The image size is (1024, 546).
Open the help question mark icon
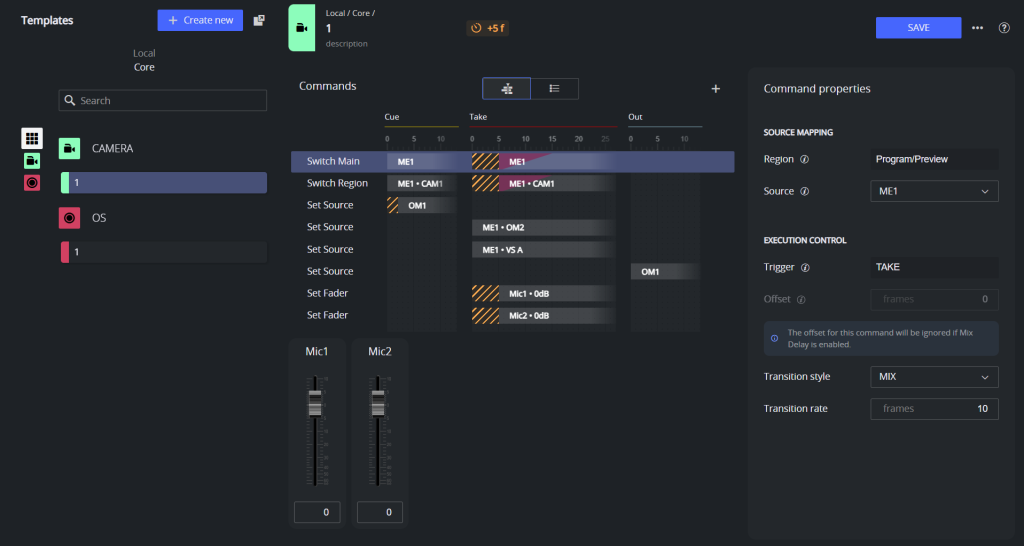click(x=1004, y=28)
